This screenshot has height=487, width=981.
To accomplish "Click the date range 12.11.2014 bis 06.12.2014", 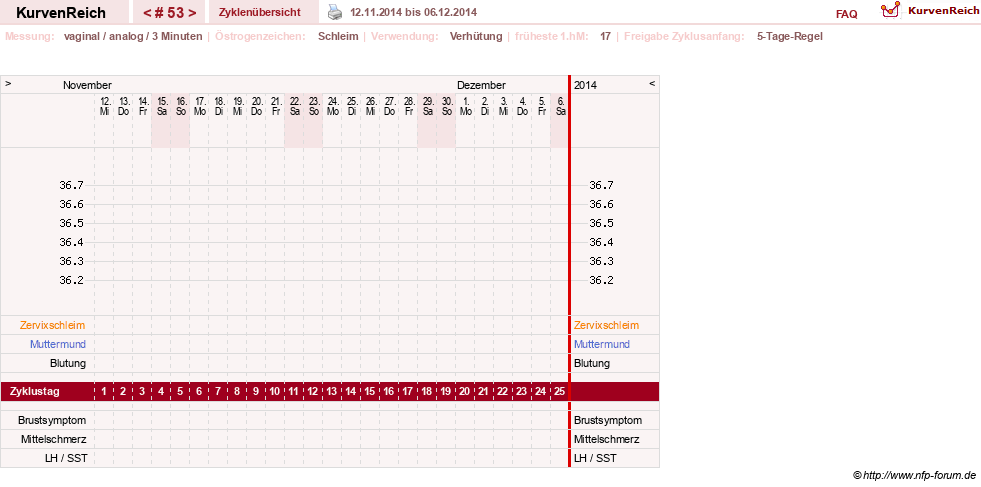I will point(414,13).
